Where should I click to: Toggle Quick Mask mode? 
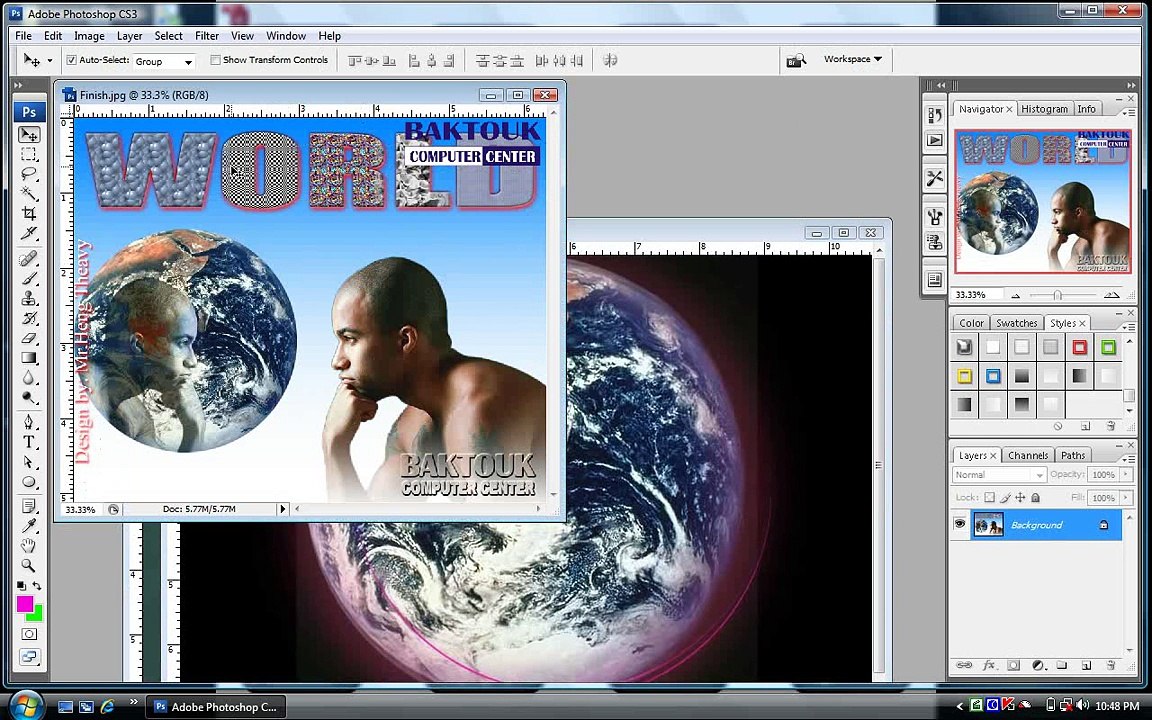coord(29,634)
